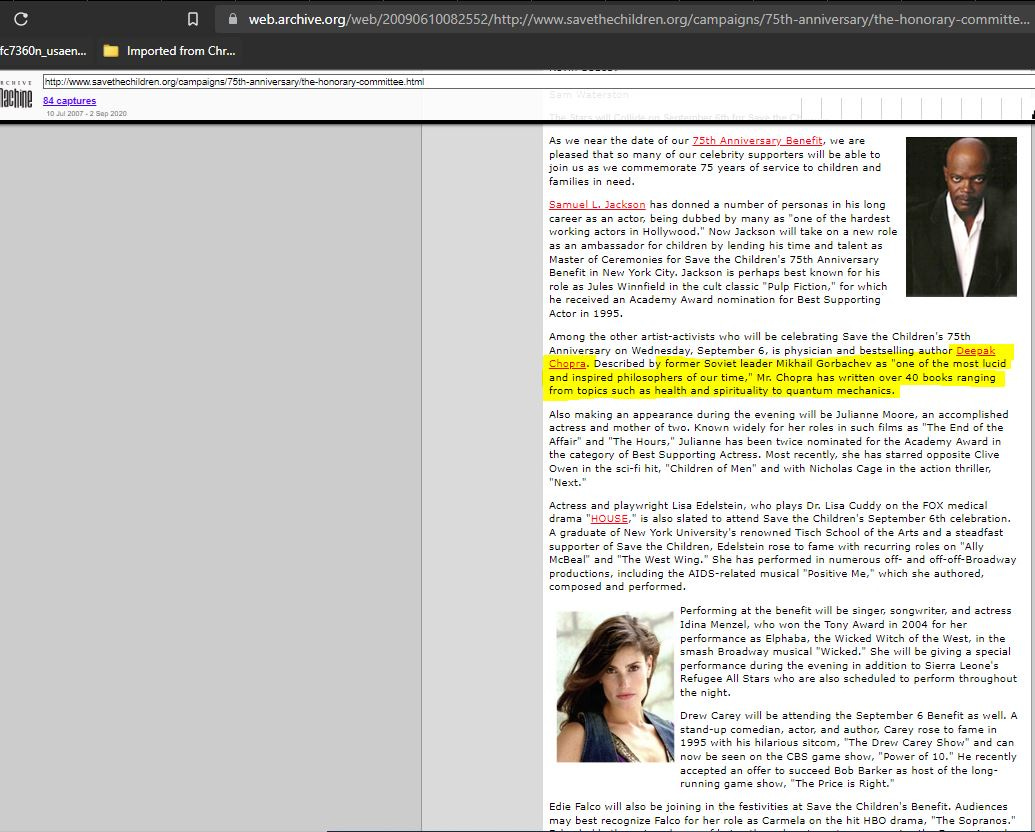Select the browser address bar URL
The width and height of the screenshot is (1035, 832).
pos(638,19)
